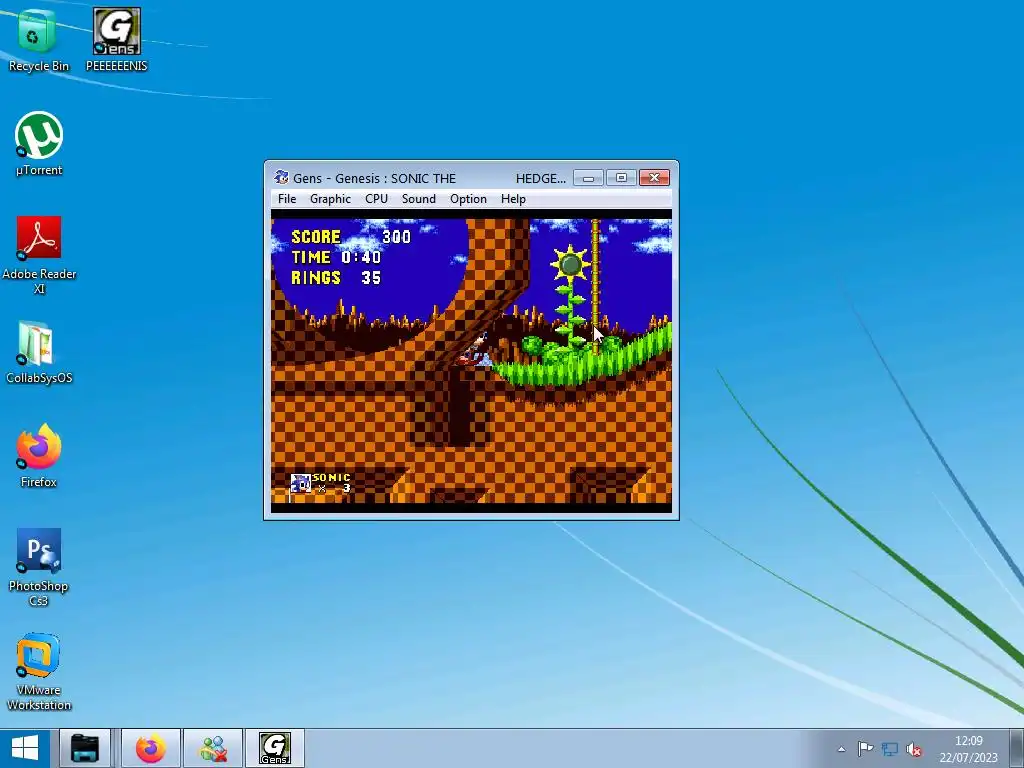Viewport: 1024px width, 768px height.
Task: Open the Sound menu in Gens
Action: [419, 199]
